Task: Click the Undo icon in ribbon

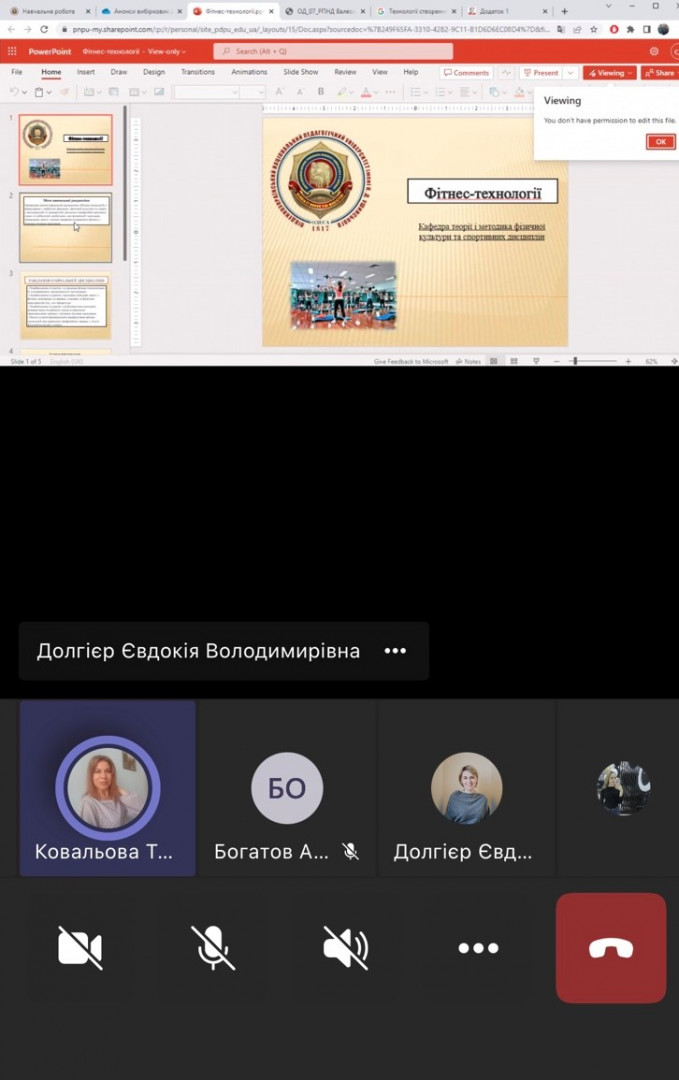Action: click(14, 92)
